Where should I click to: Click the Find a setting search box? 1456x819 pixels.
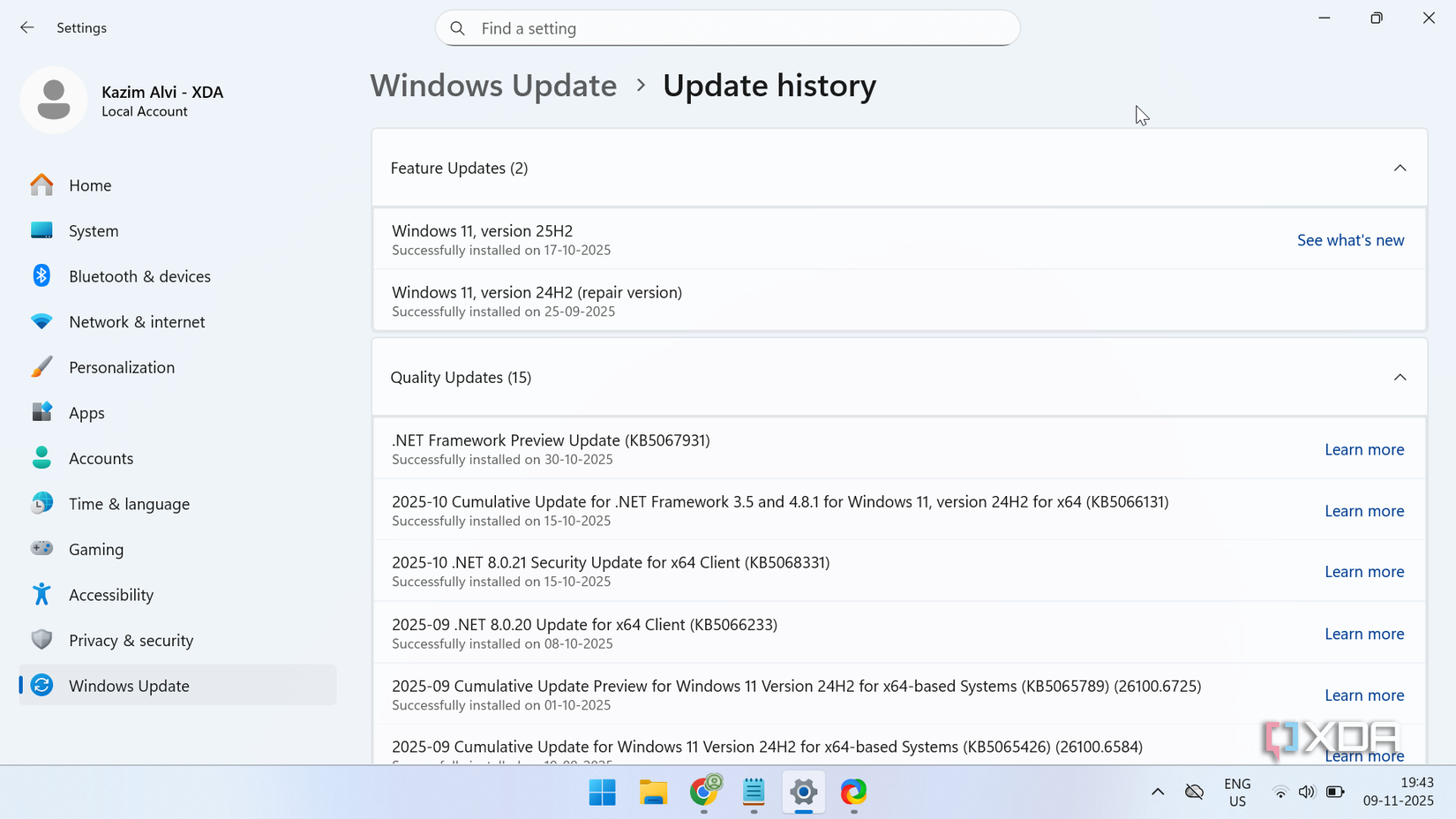click(727, 27)
